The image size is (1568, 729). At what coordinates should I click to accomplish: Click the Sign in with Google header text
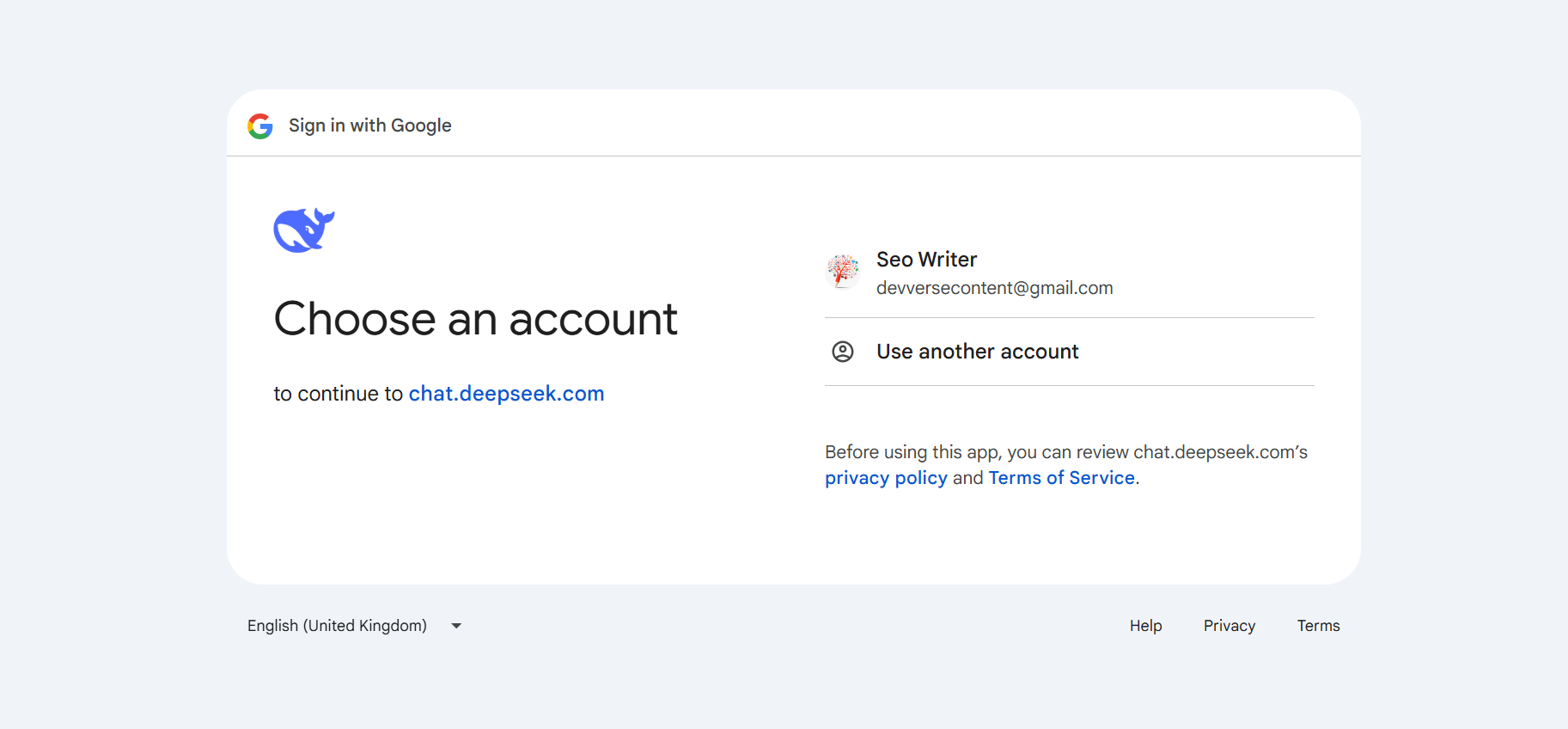pyautogui.click(x=369, y=126)
